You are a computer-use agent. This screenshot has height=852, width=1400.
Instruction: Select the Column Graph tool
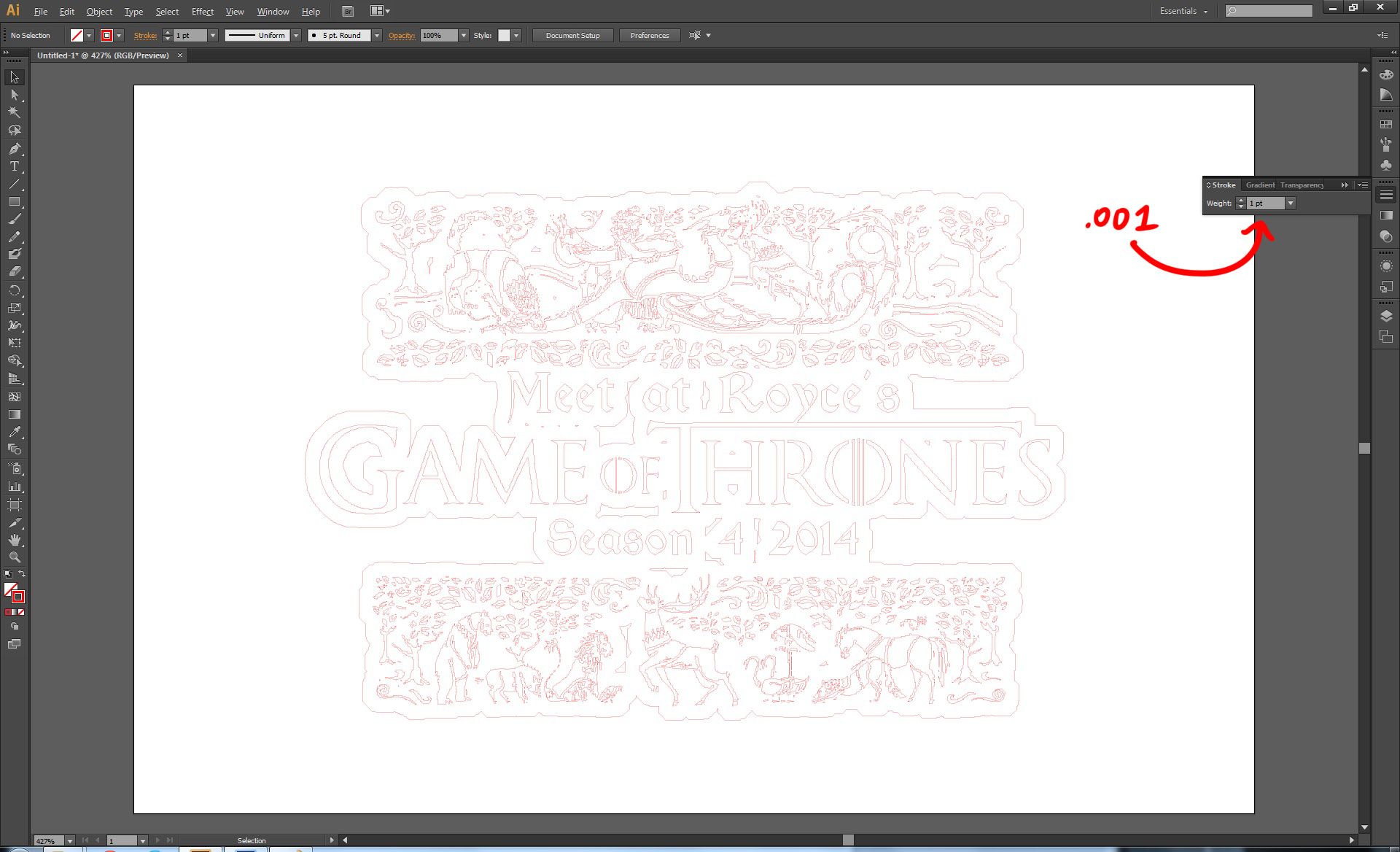click(x=14, y=486)
